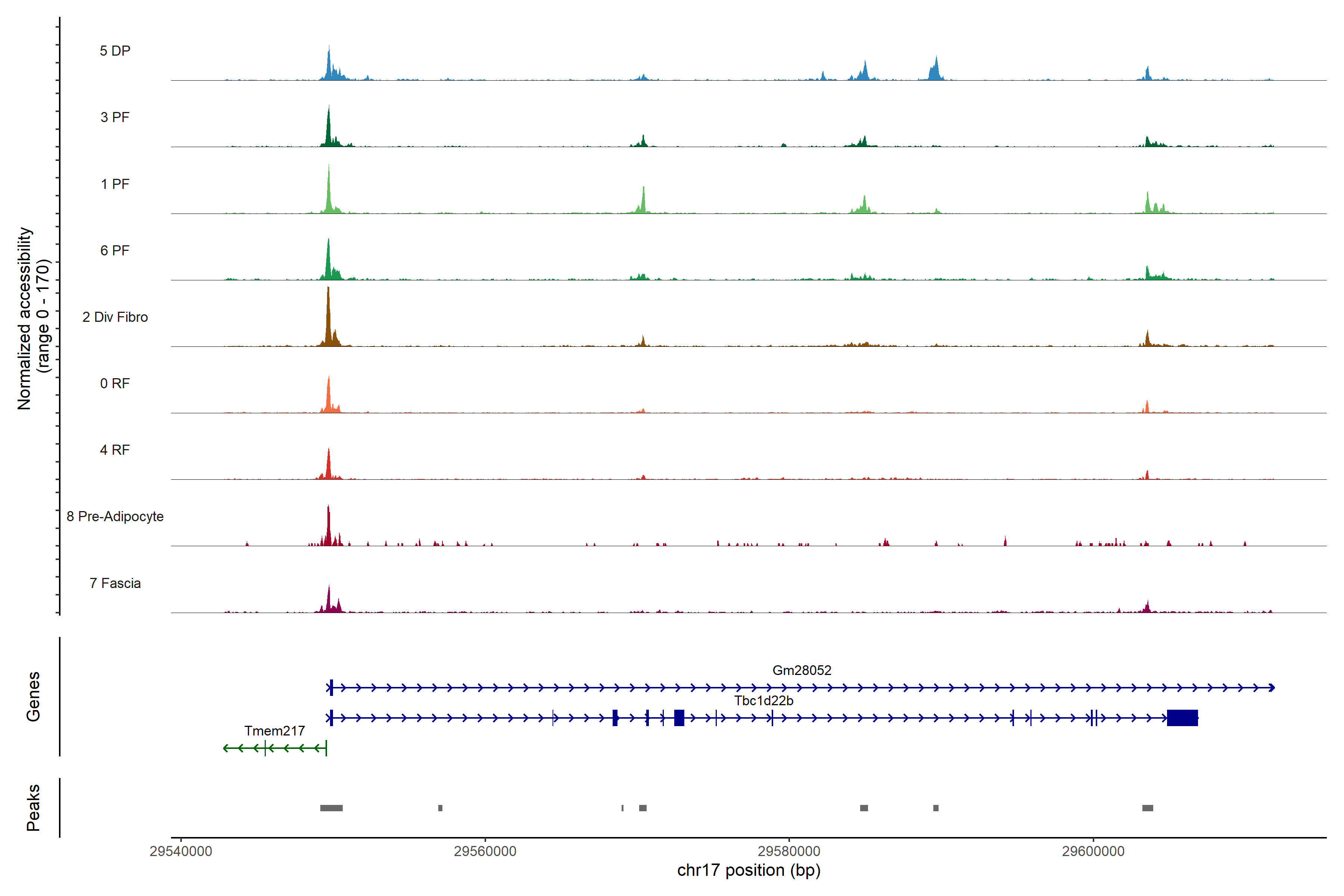Click the 0 RF track label

[115, 383]
